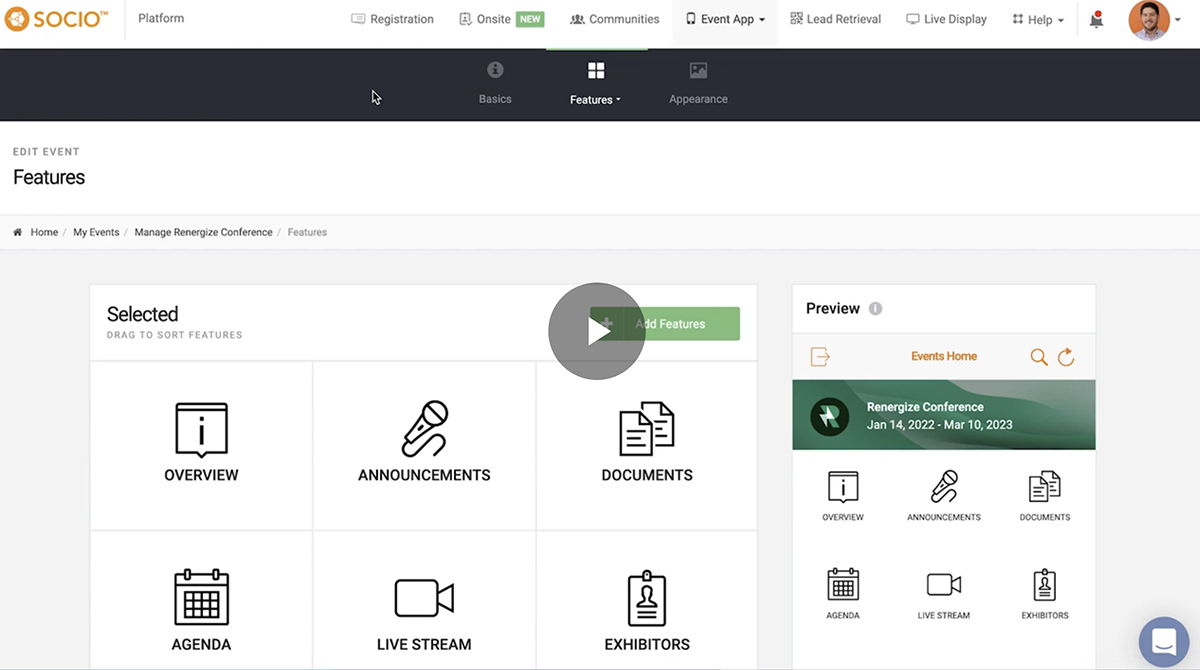Click the preview exit icon
This screenshot has width=1200, height=670.
tap(820, 357)
